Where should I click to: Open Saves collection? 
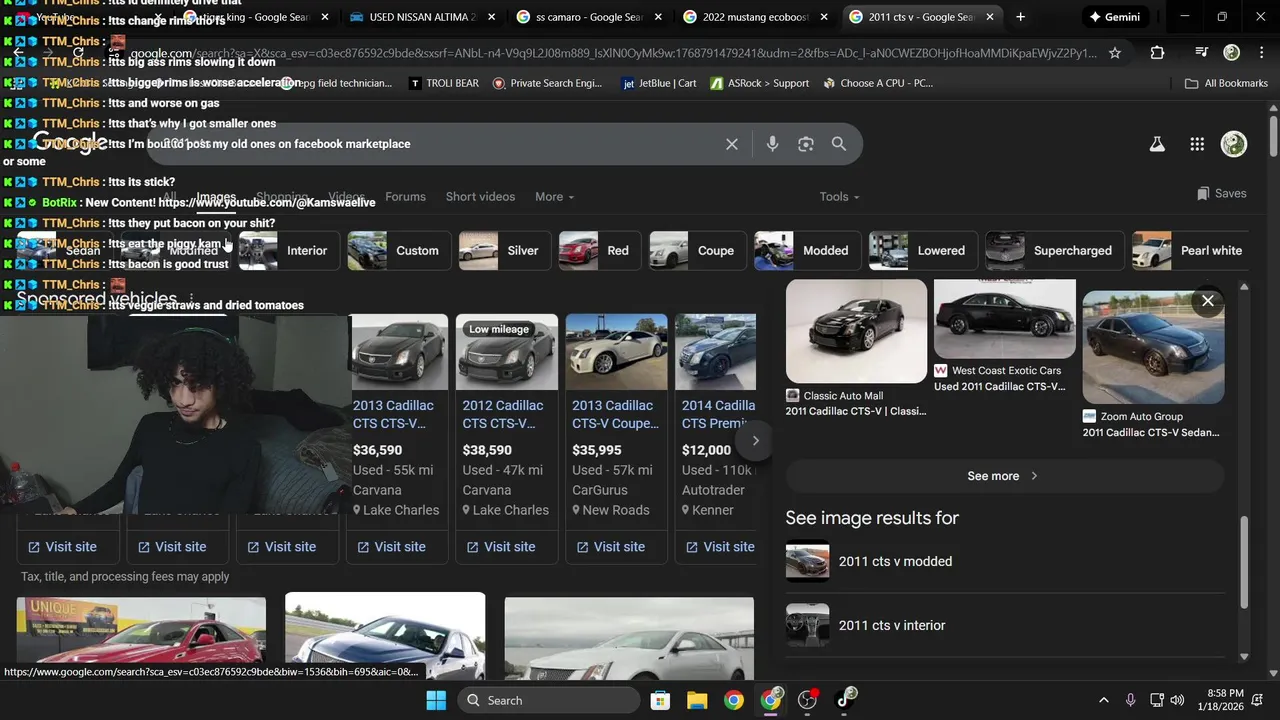1221,193
